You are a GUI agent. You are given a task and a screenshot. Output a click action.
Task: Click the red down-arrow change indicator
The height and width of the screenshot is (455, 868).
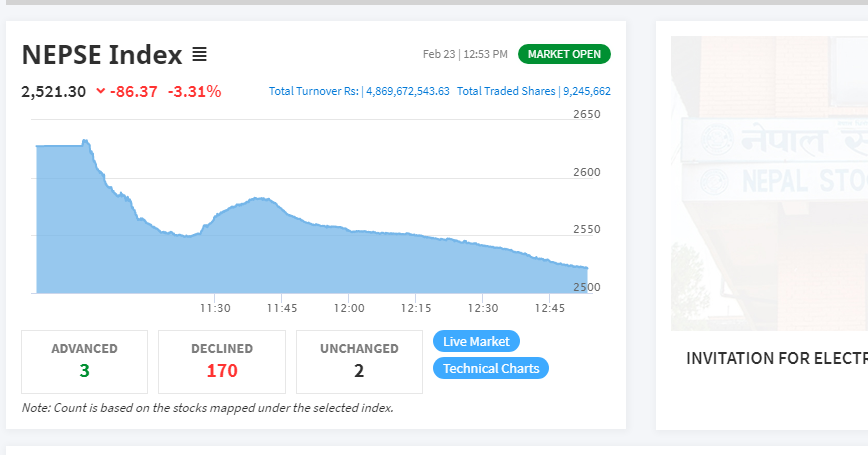[101, 91]
